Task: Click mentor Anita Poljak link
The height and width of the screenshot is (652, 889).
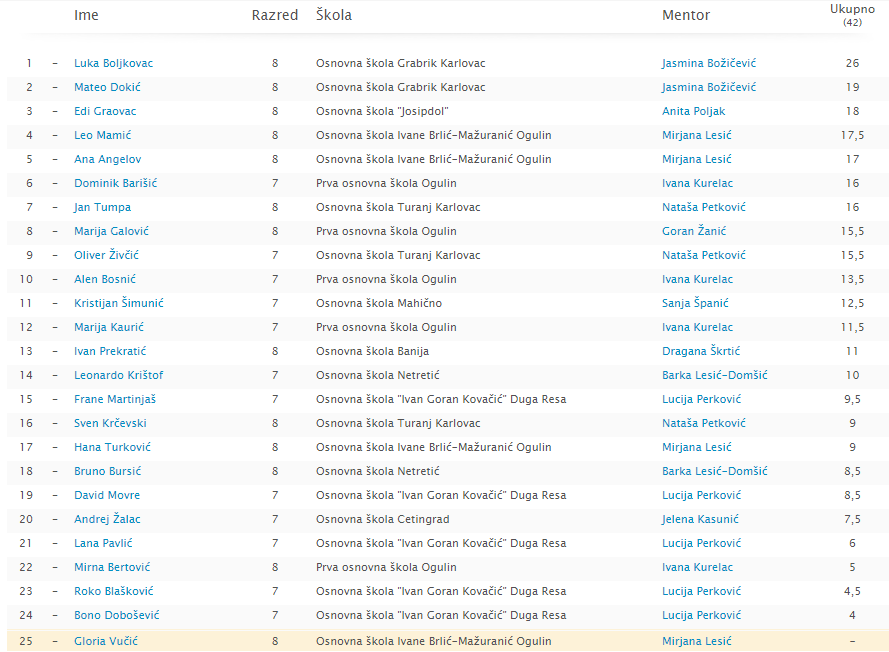Action: coord(694,111)
